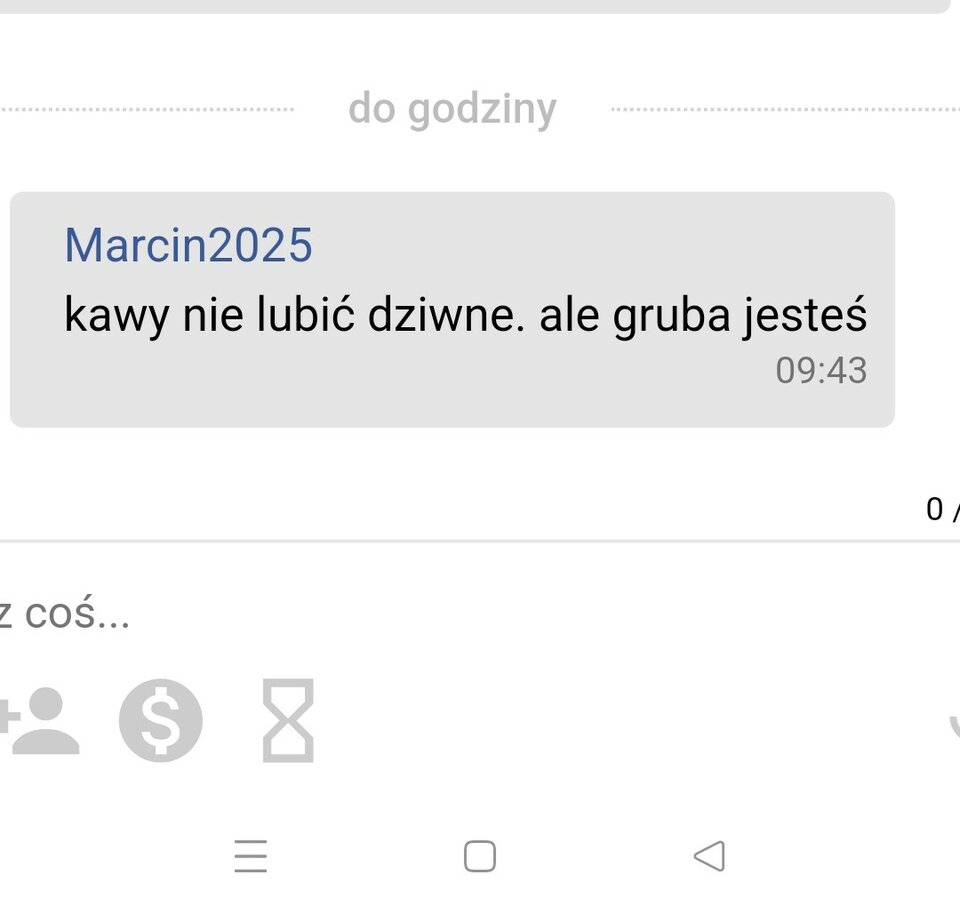This screenshot has width=960, height=915.
Task: Tap the add person icon
Action: pos(39,721)
